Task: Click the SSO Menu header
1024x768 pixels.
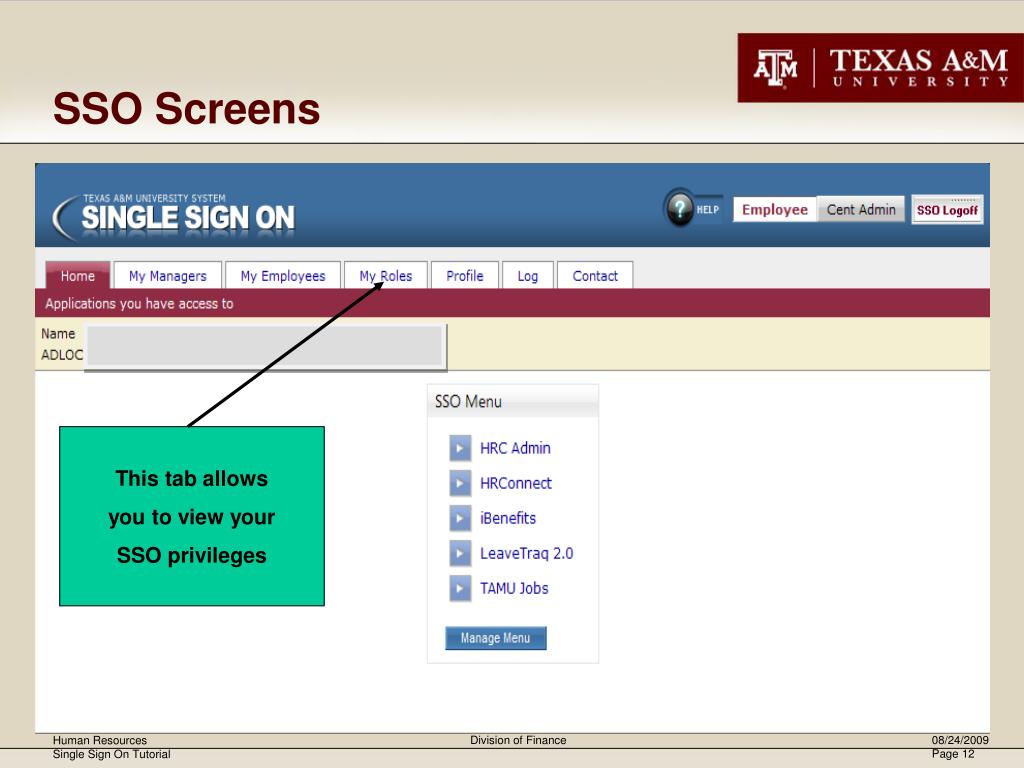Action: pos(513,401)
